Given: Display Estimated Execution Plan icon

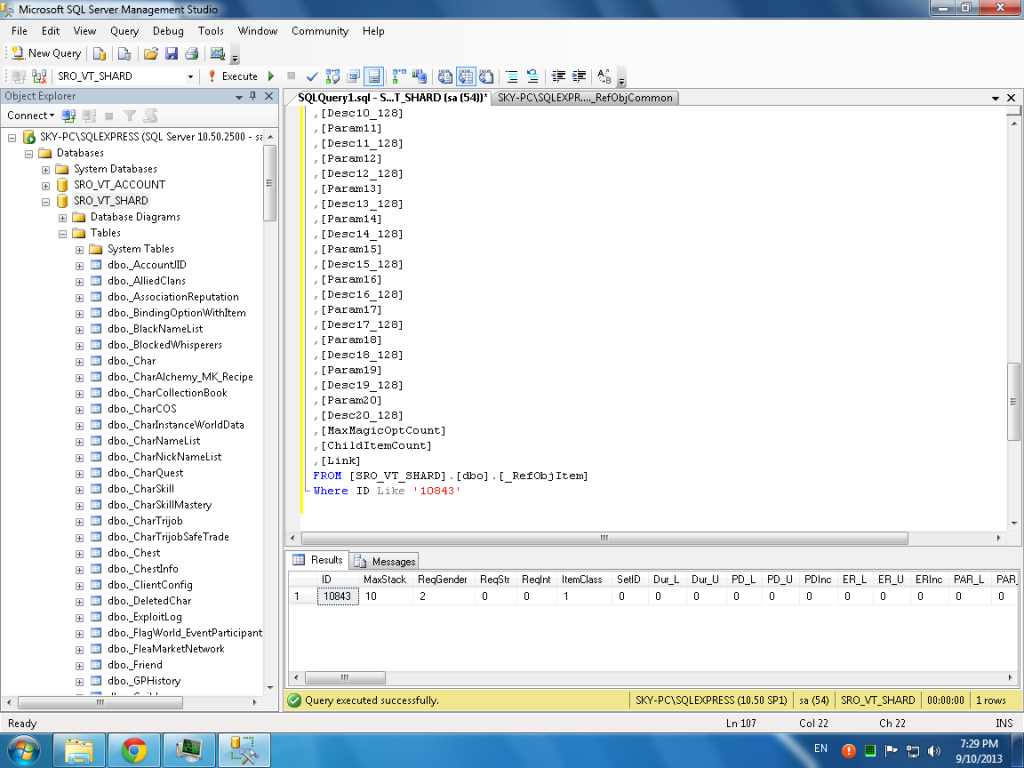Looking at the screenshot, I should pyautogui.click(x=333, y=76).
